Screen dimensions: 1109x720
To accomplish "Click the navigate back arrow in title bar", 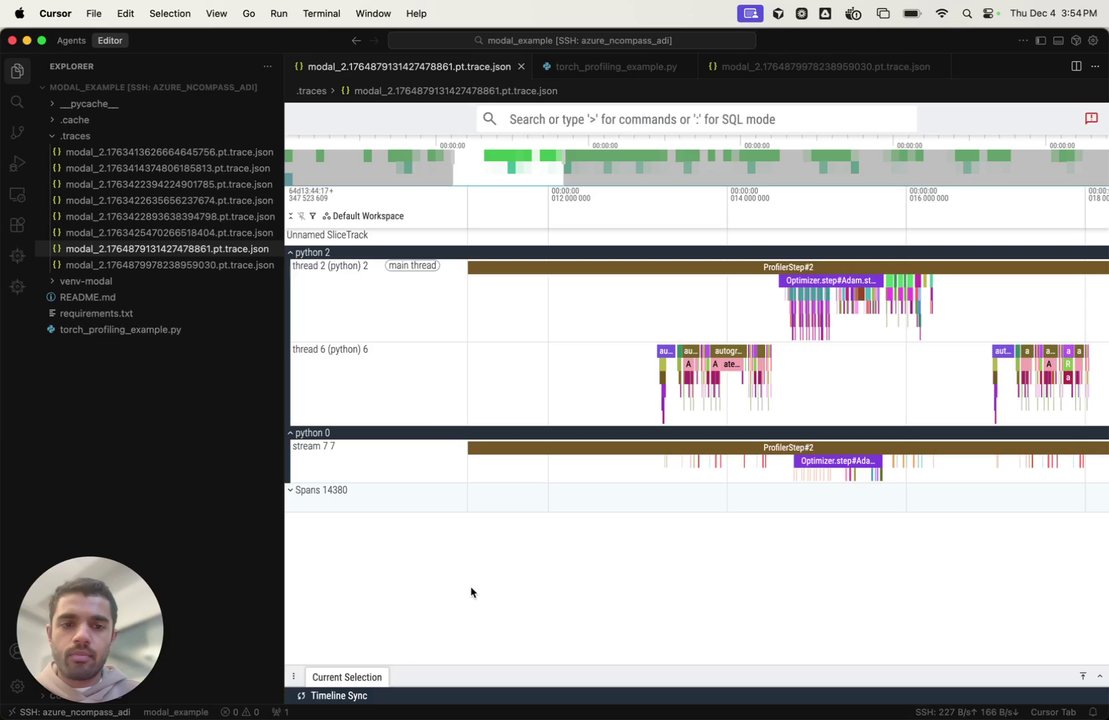I will click(356, 40).
